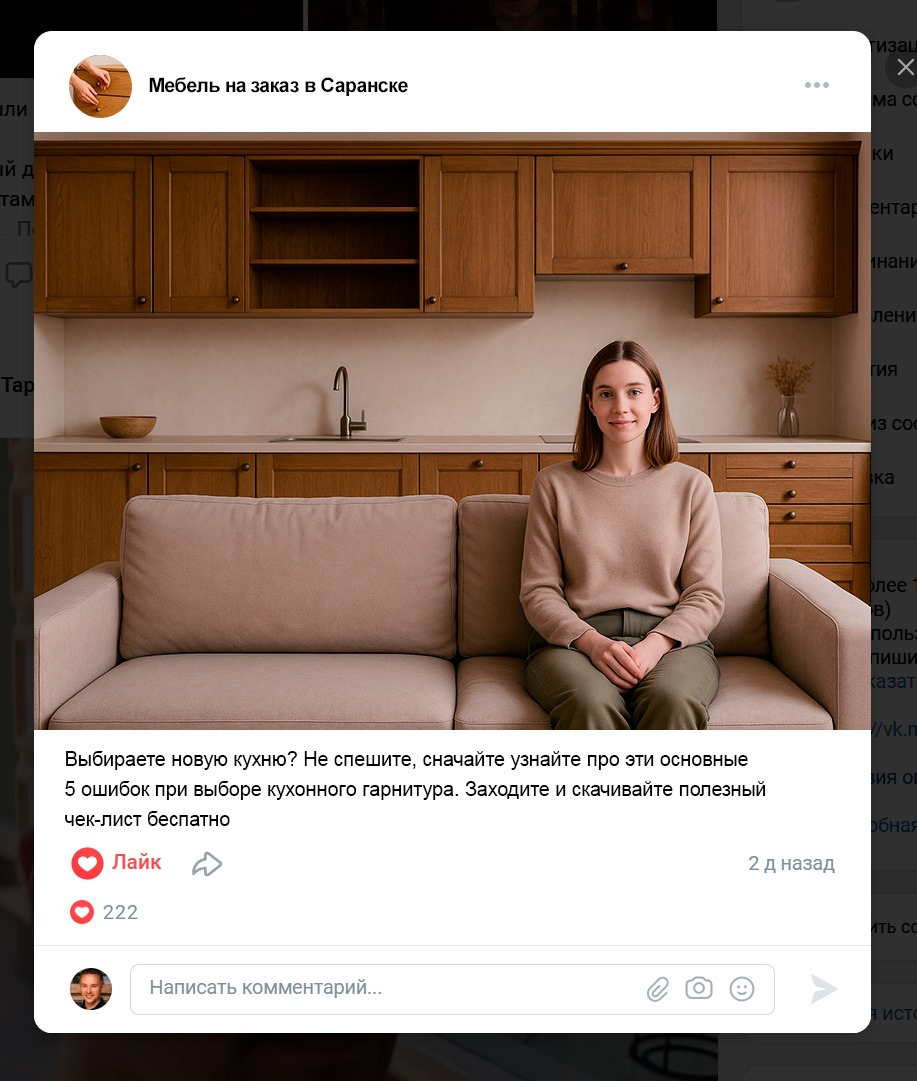Screen dimensions: 917x1081
Task: Click your profile avatar beside comment box
Action: point(91,989)
